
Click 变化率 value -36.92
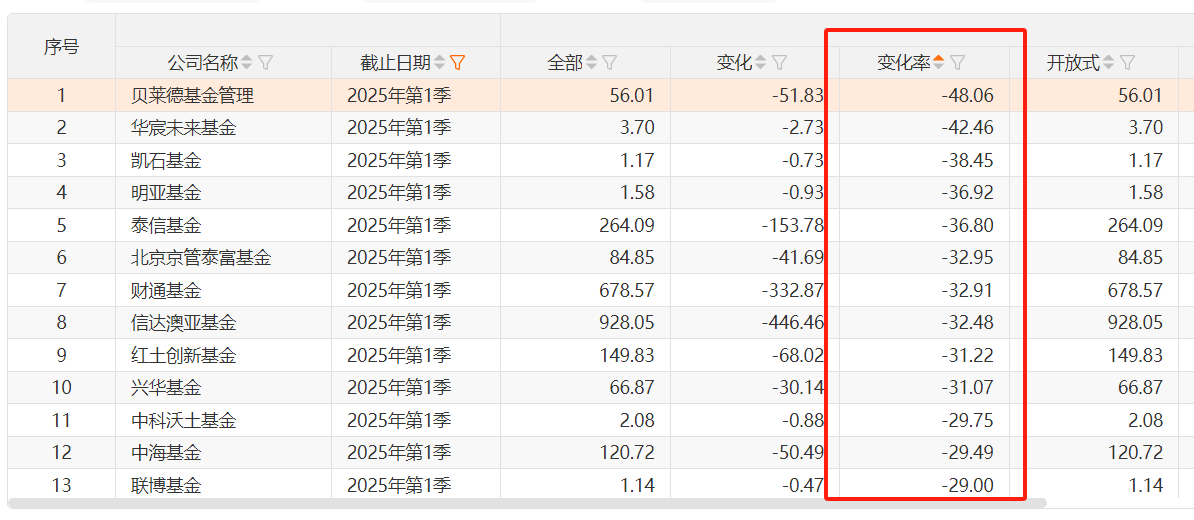[x=967, y=193]
